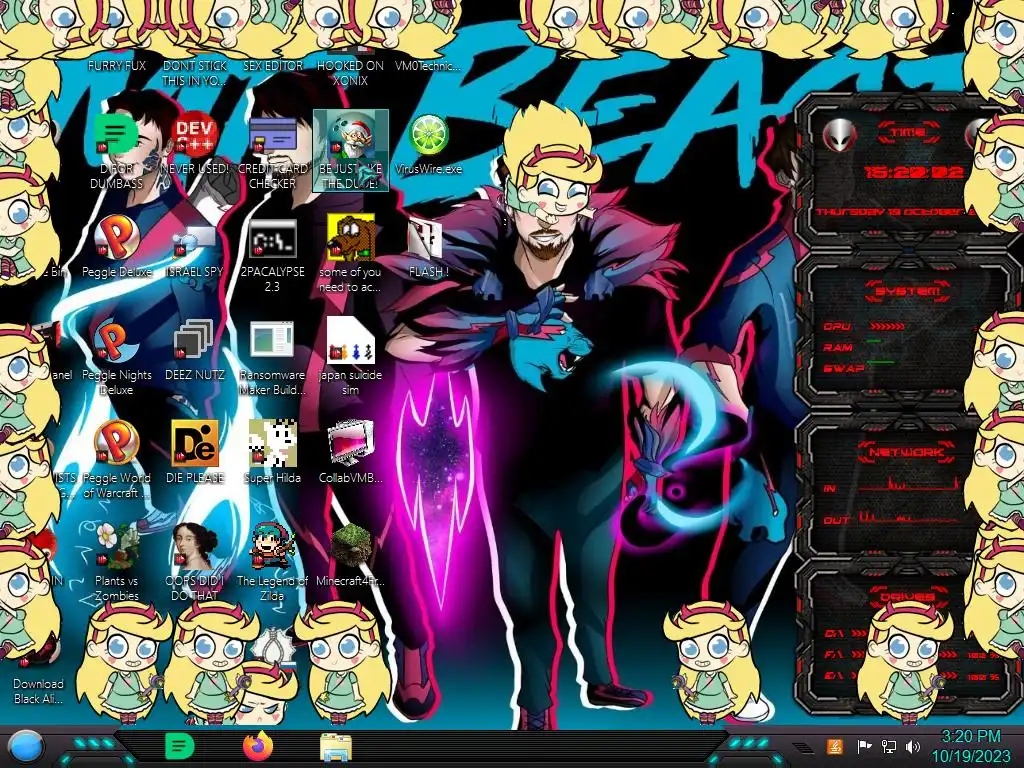This screenshot has height=768, width=1024.
Task: Select the CREDIT CARD CHECKER desktop icon
Action: coord(272,136)
